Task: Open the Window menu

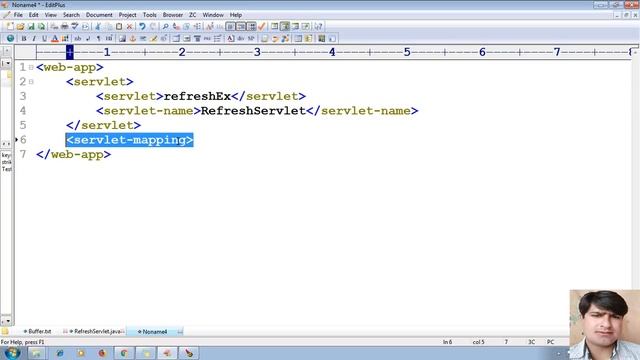Action: point(213,15)
